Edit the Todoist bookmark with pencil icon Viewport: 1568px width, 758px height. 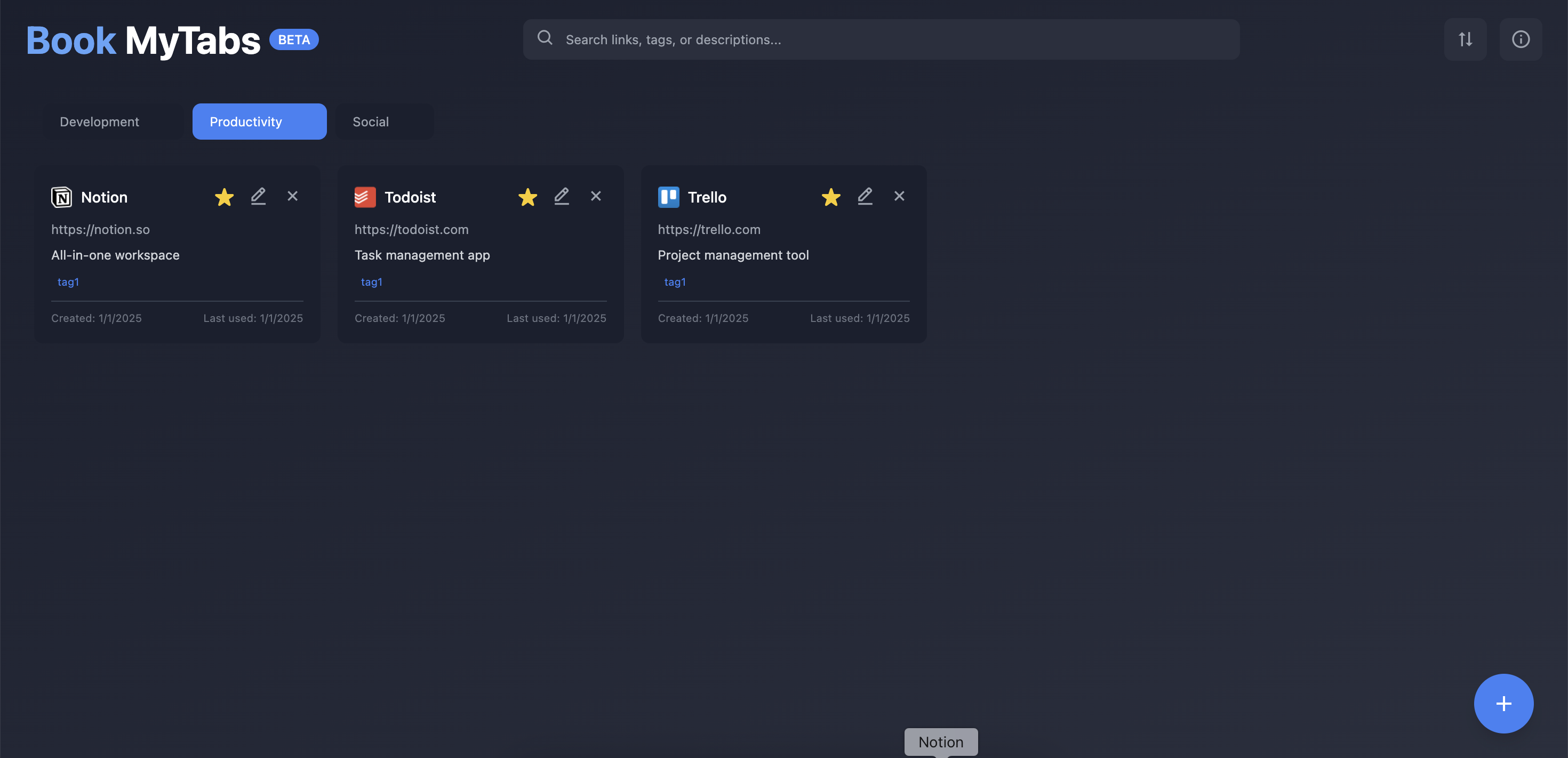click(x=561, y=196)
